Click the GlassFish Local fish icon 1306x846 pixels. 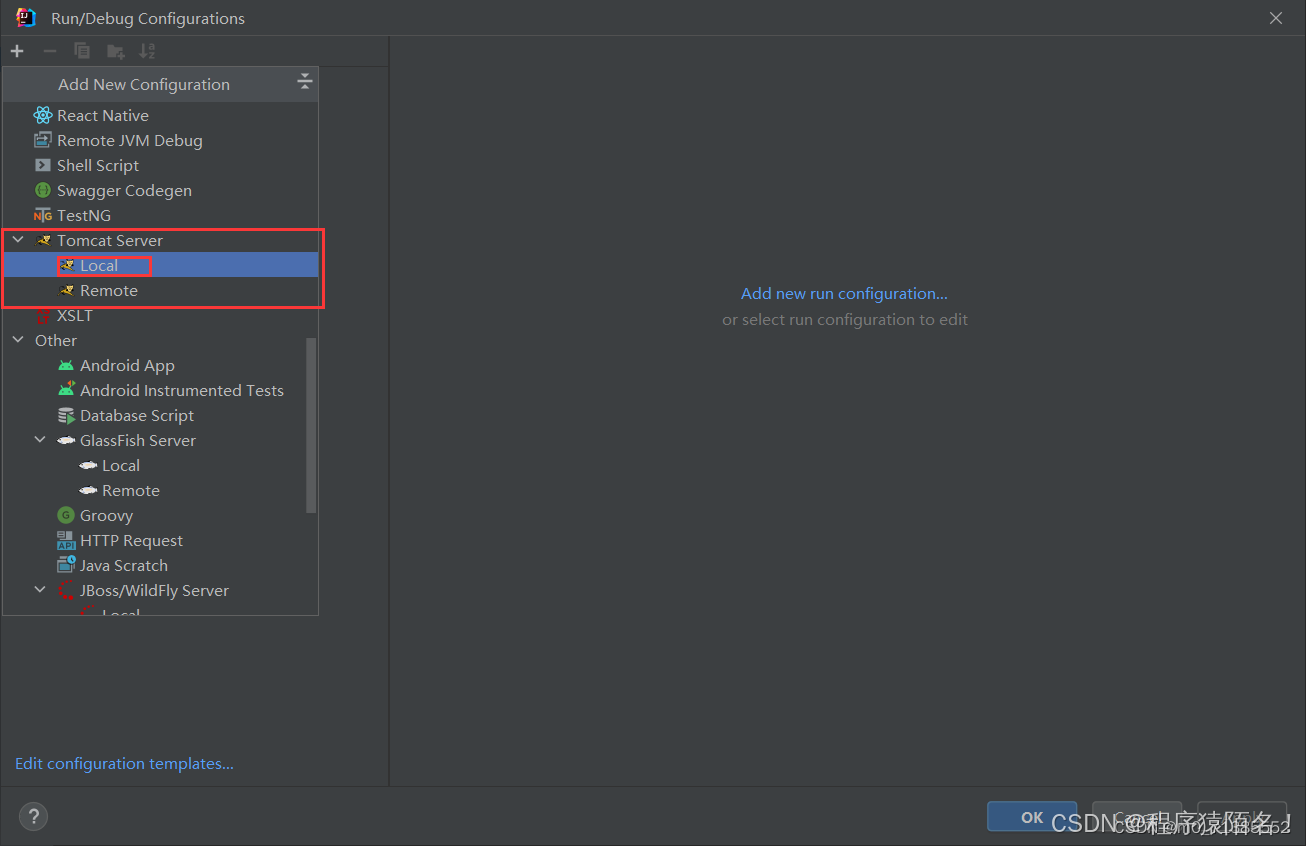tap(88, 465)
